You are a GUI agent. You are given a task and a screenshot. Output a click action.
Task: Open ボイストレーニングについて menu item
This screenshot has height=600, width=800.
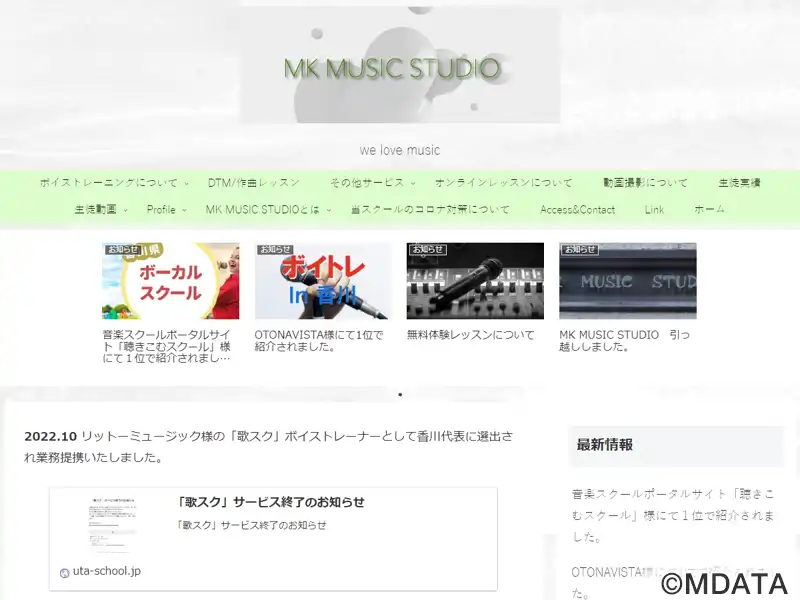pyautogui.click(x=109, y=183)
